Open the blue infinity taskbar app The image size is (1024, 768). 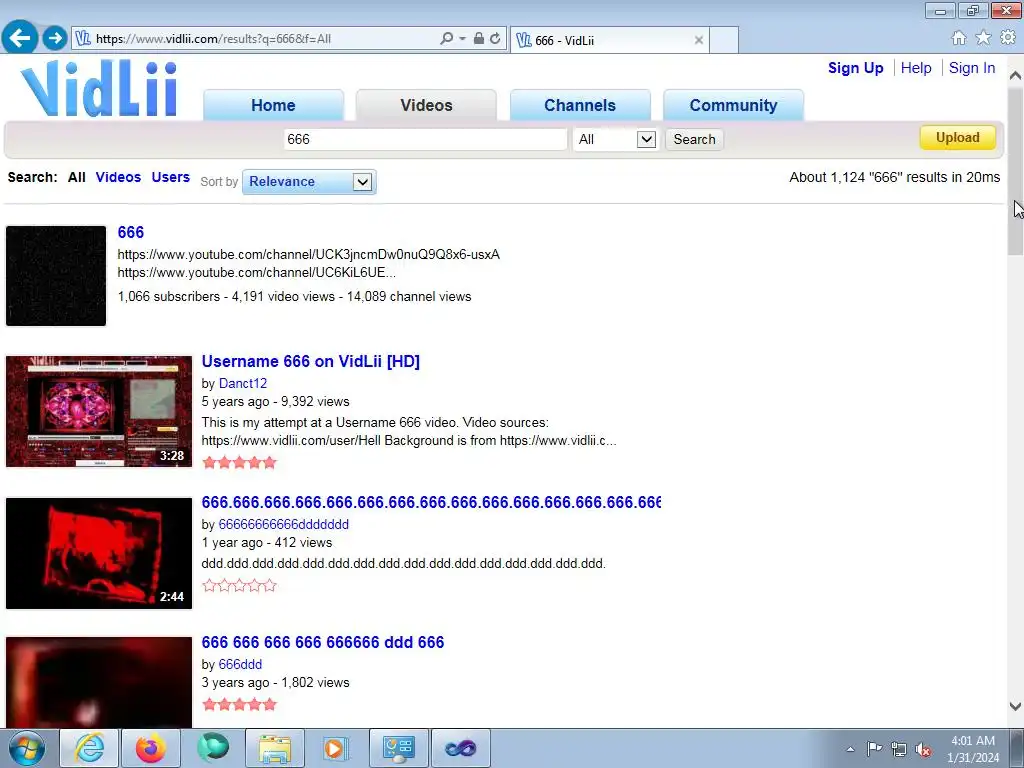pos(460,748)
